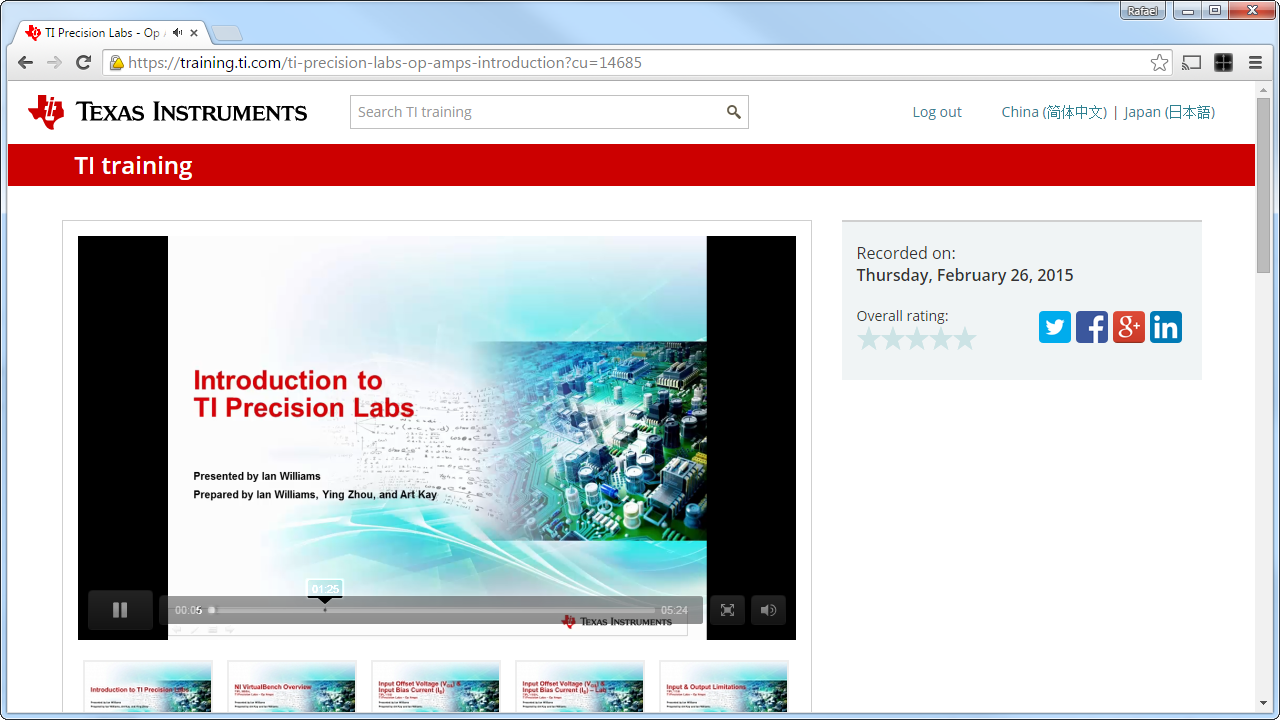The height and width of the screenshot is (720, 1280).
Task: Go back in the browser
Action: click(26, 63)
